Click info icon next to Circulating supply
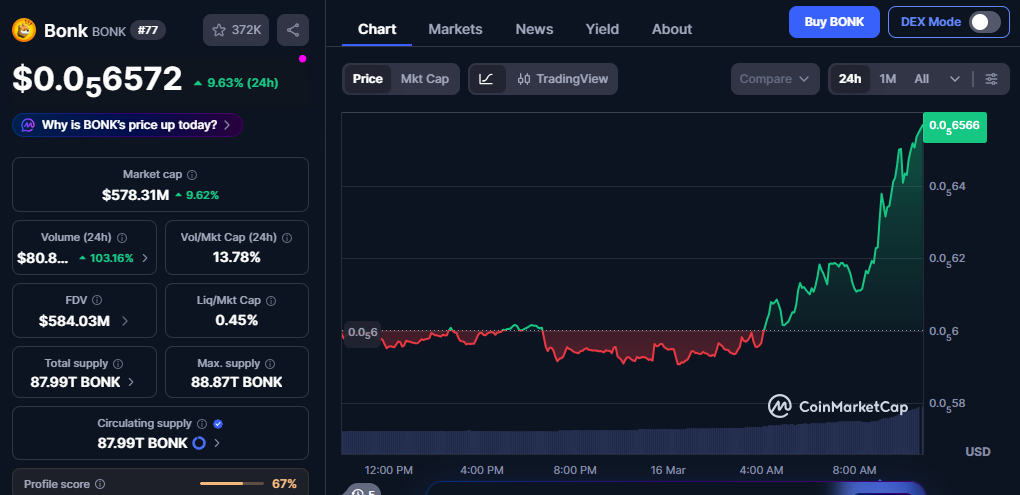The height and width of the screenshot is (495, 1020). 202,424
